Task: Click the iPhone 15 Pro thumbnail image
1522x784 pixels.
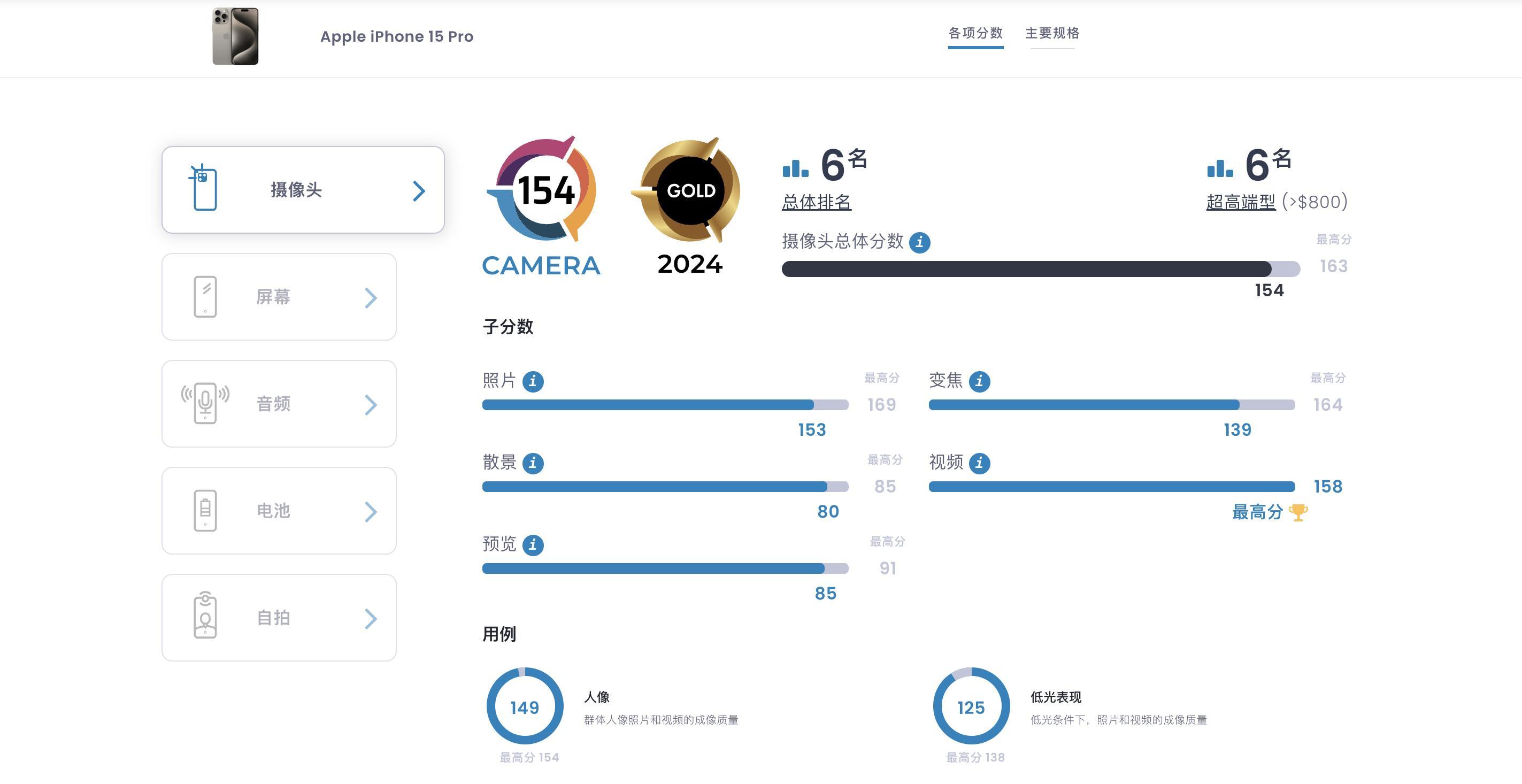Action: pyautogui.click(x=235, y=36)
